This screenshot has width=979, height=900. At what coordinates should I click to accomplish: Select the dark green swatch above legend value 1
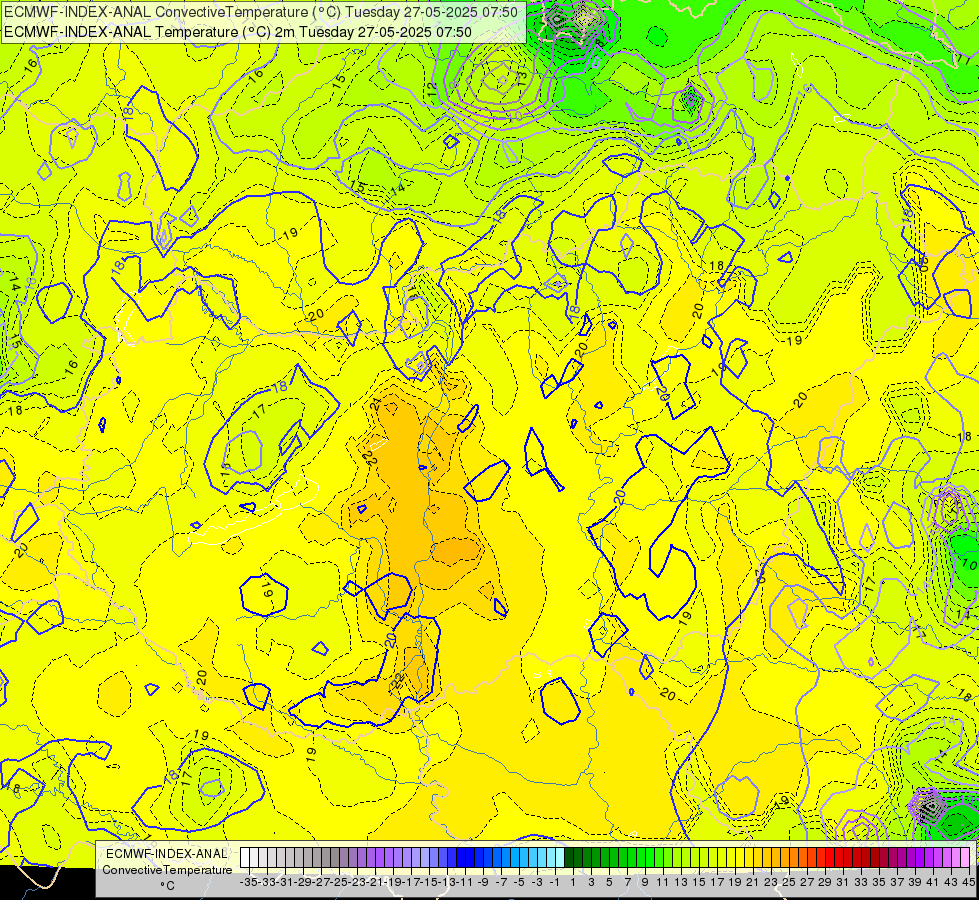pos(569,857)
